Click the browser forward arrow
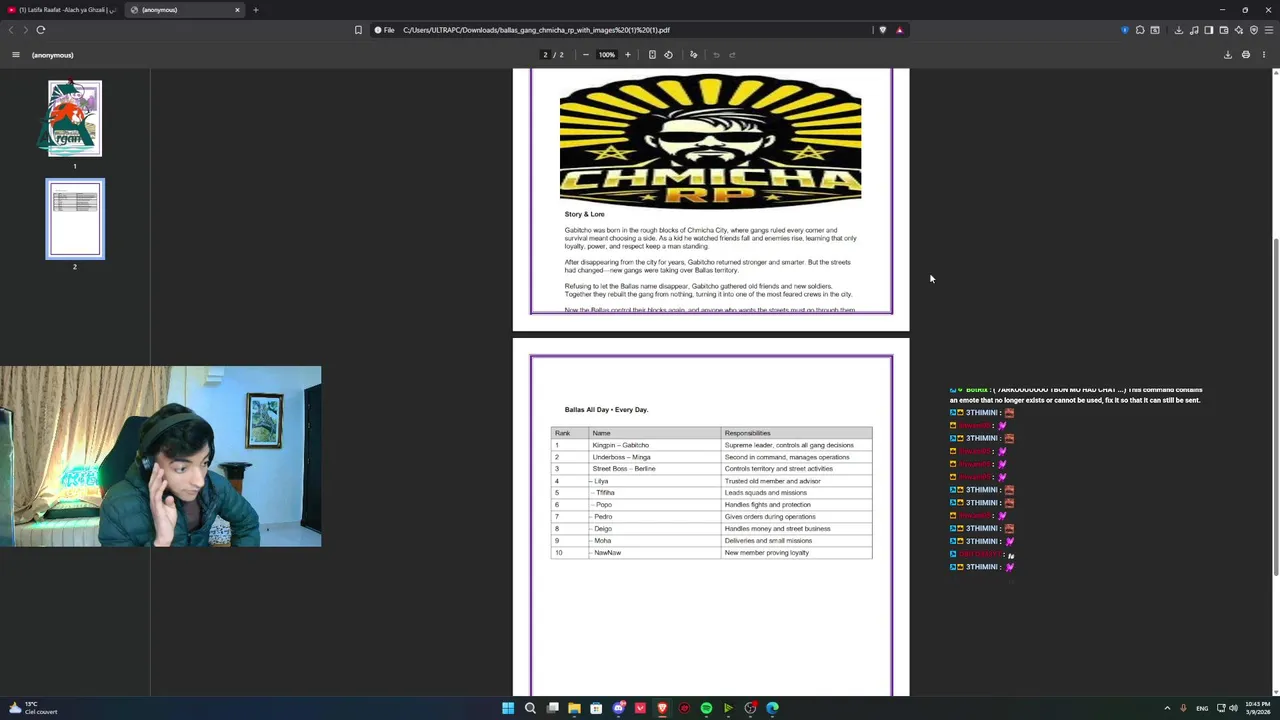 [x=26, y=30]
